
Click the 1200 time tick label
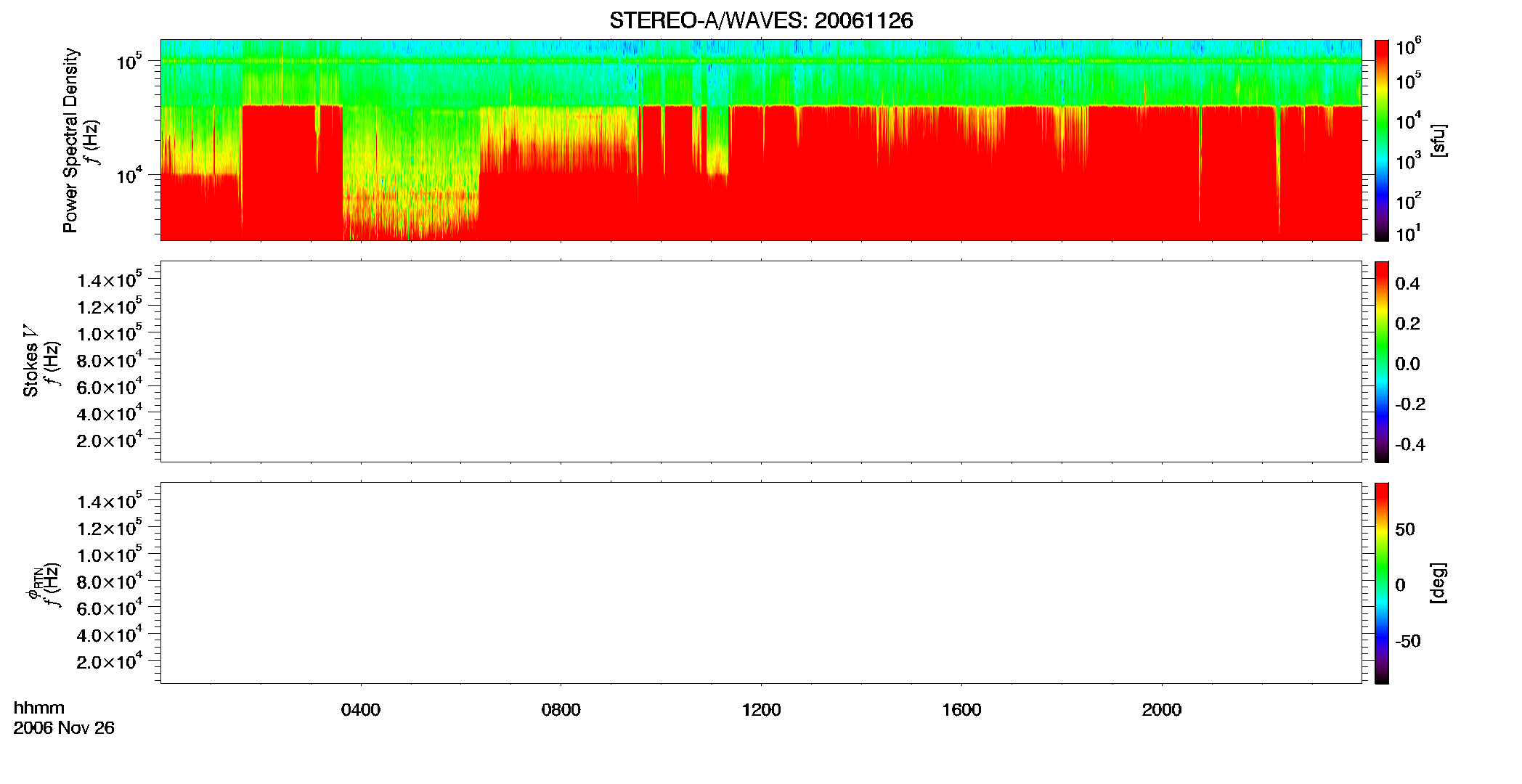tap(761, 710)
